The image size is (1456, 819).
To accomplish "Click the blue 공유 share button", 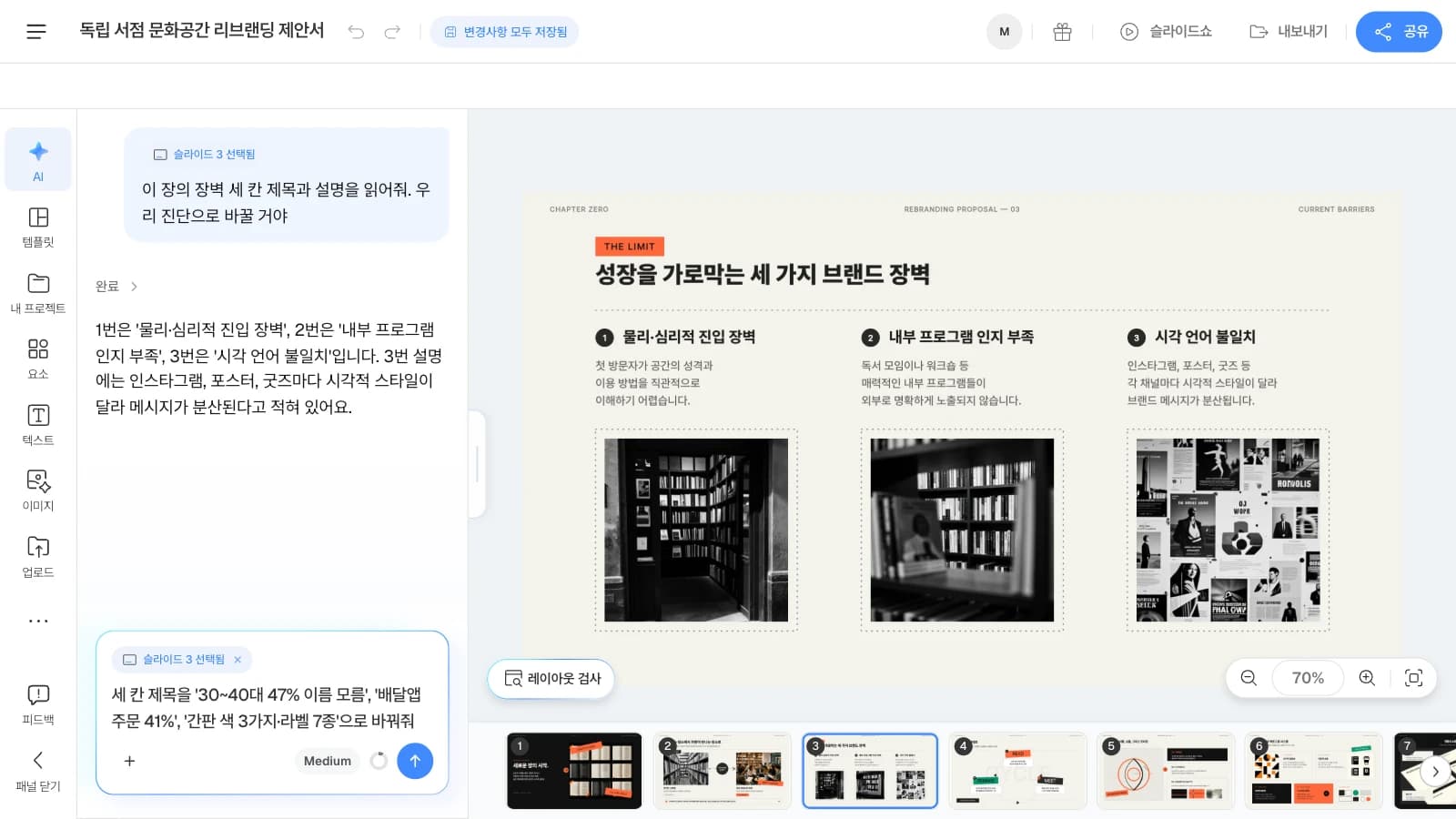I will 1399,32.
